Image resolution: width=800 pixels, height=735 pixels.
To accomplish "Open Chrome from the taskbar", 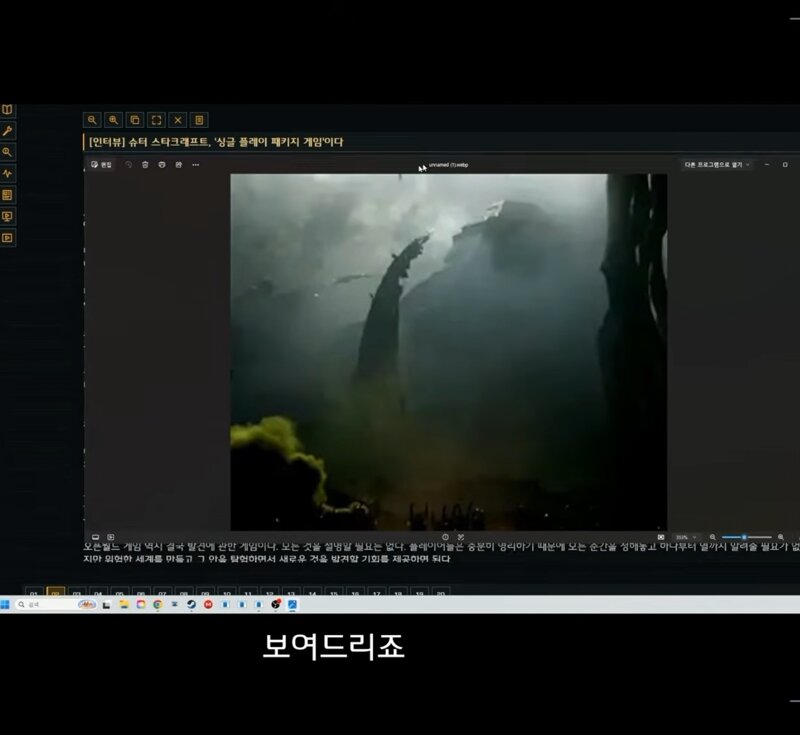I will (x=158, y=604).
